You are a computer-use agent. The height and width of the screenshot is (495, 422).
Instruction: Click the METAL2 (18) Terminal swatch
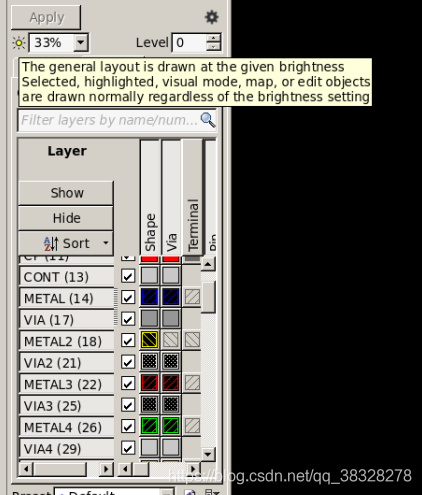(x=192, y=340)
